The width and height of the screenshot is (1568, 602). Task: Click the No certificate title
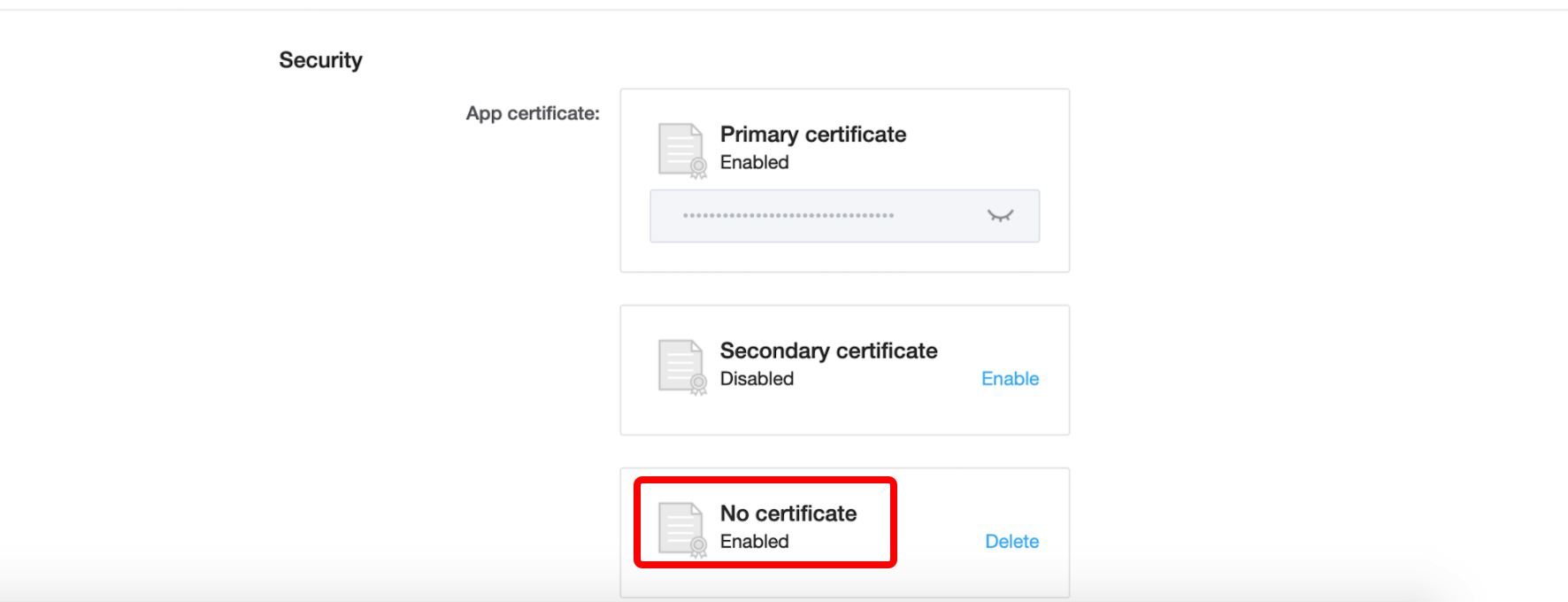click(788, 513)
